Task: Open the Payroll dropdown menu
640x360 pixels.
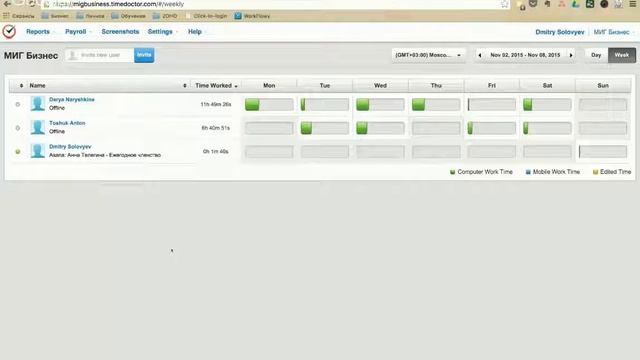Action: click(x=78, y=31)
